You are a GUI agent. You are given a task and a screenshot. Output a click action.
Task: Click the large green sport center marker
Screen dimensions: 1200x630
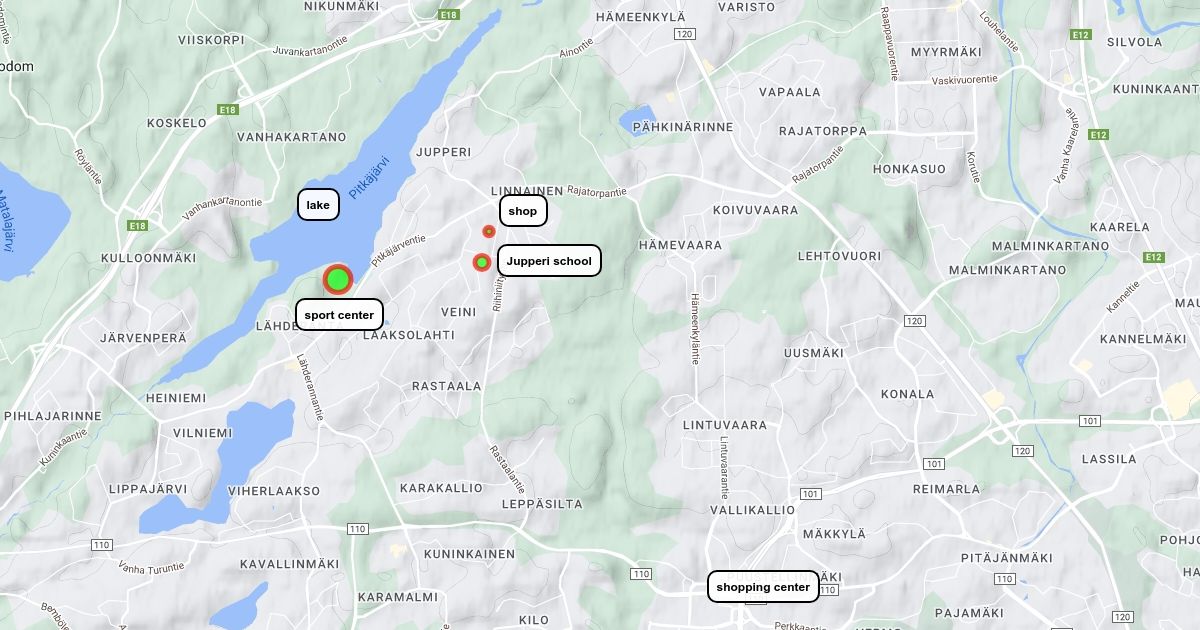click(338, 279)
